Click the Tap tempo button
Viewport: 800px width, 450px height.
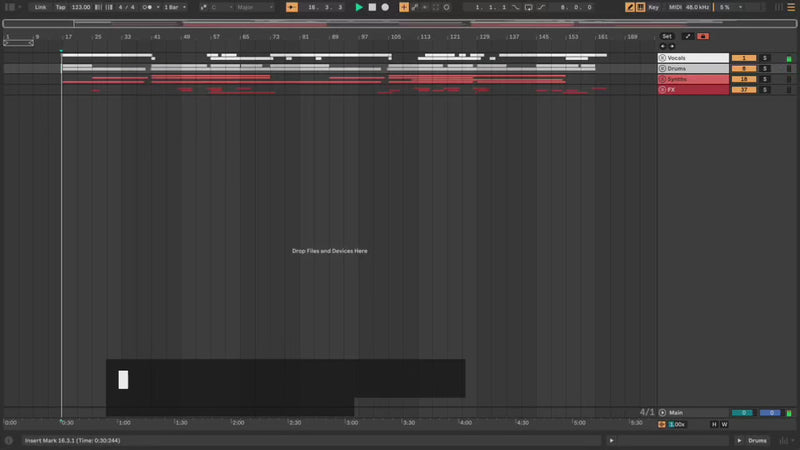tap(60, 7)
